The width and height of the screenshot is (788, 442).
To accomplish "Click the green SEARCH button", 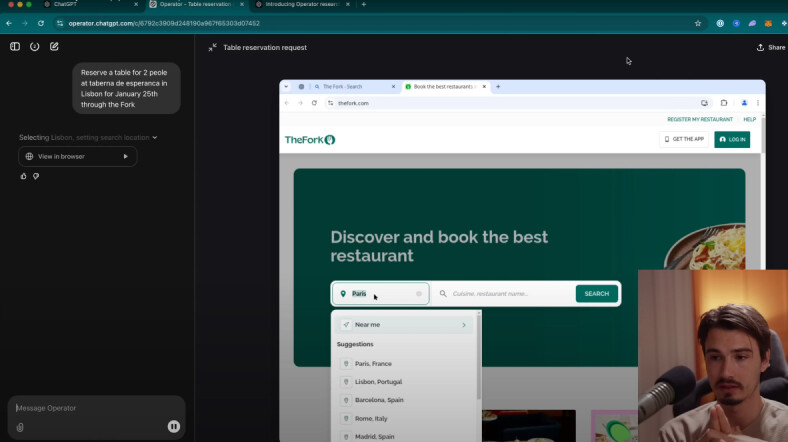I will tap(597, 293).
